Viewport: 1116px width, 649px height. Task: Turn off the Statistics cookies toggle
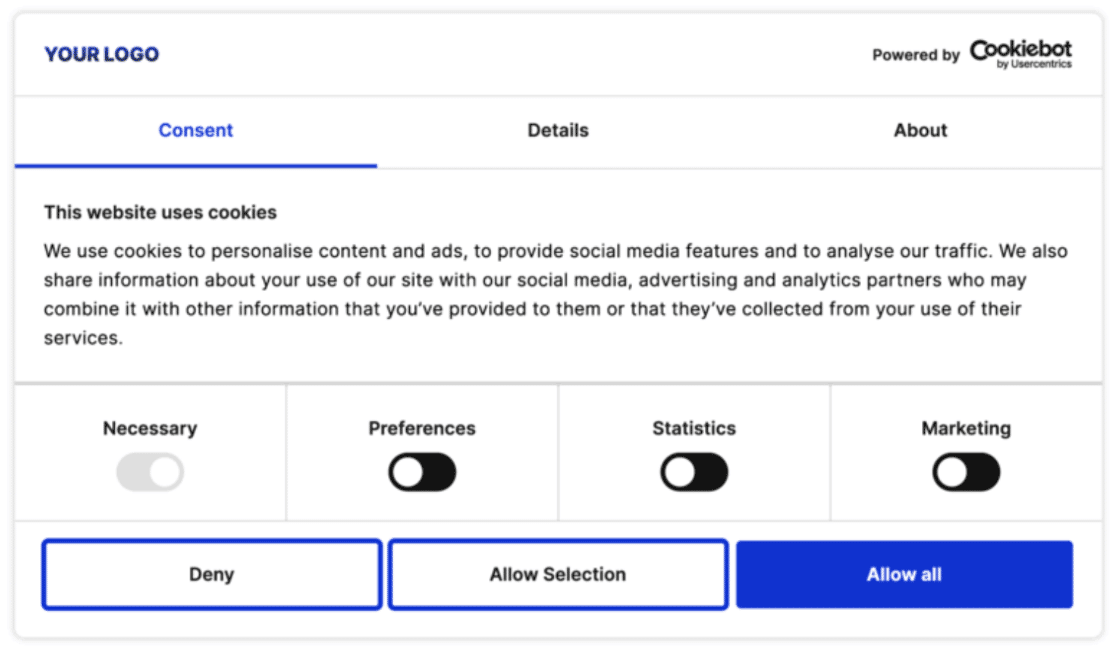pos(694,471)
